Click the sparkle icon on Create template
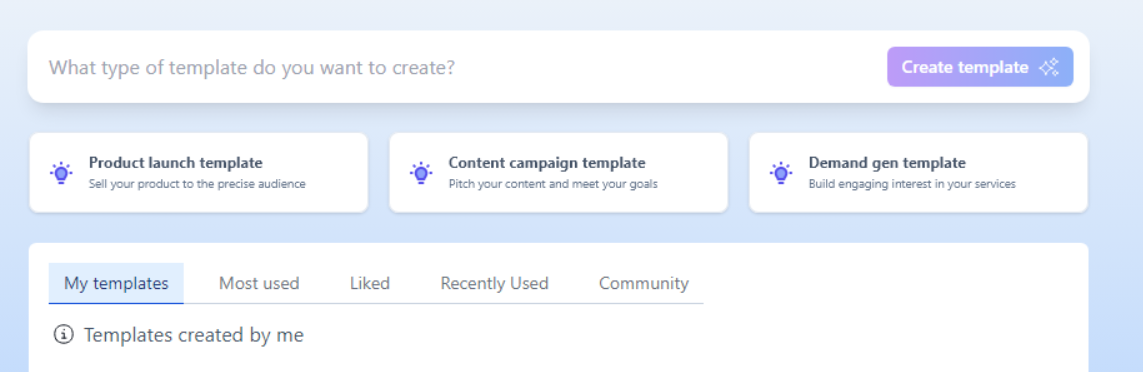This screenshot has width=1143, height=372. [1049, 67]
